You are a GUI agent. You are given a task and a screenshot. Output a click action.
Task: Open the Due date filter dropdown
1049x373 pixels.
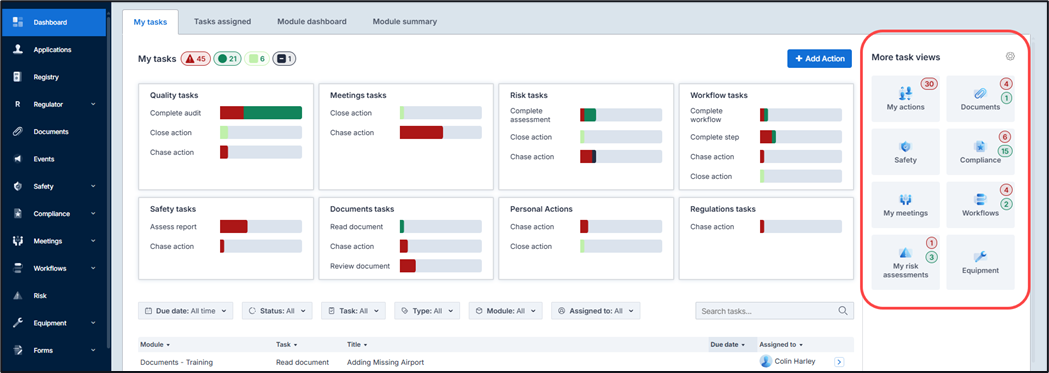click(x=186, y=311)
